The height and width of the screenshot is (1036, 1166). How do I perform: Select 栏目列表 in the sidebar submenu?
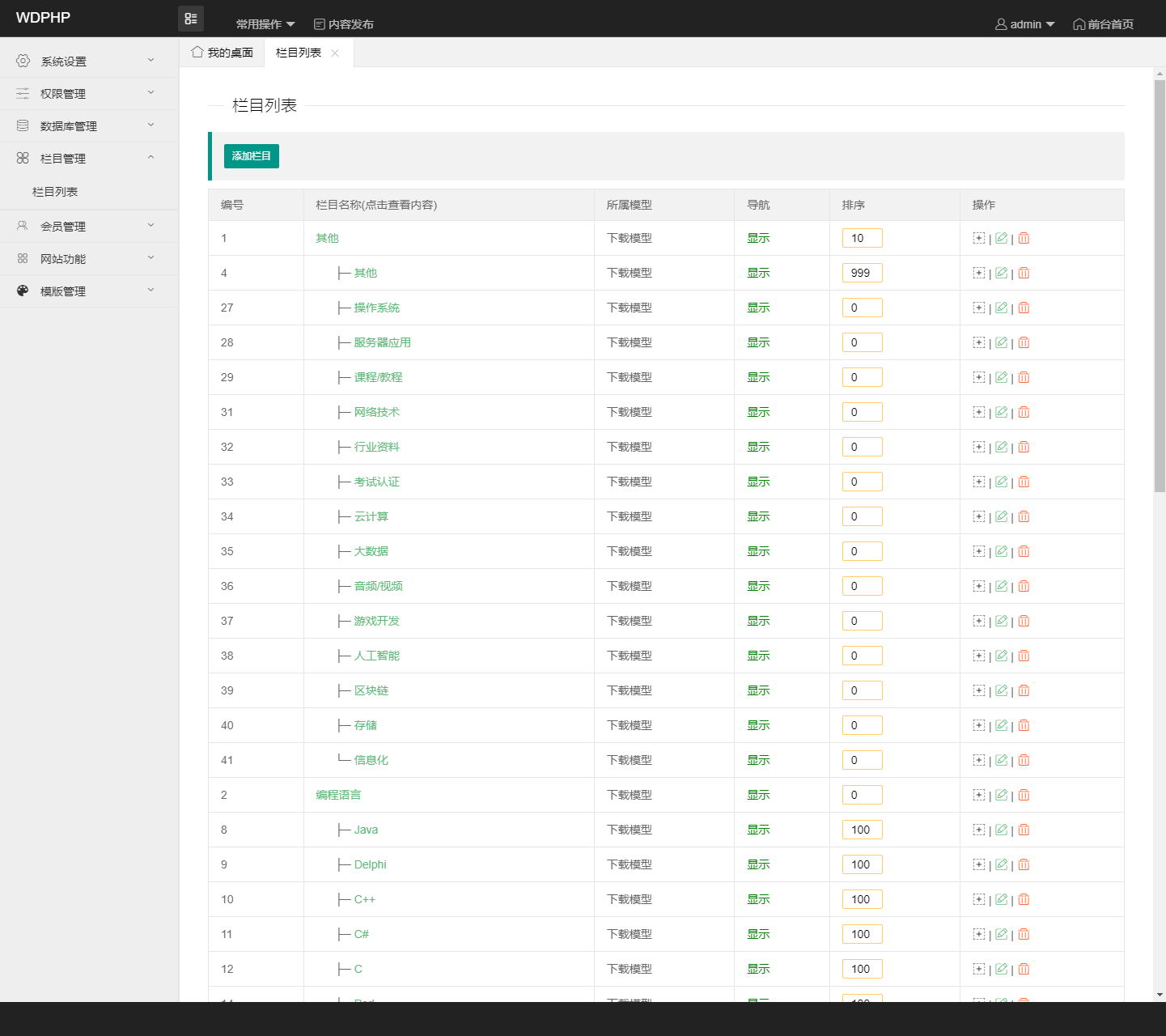[x=55, y=192]
